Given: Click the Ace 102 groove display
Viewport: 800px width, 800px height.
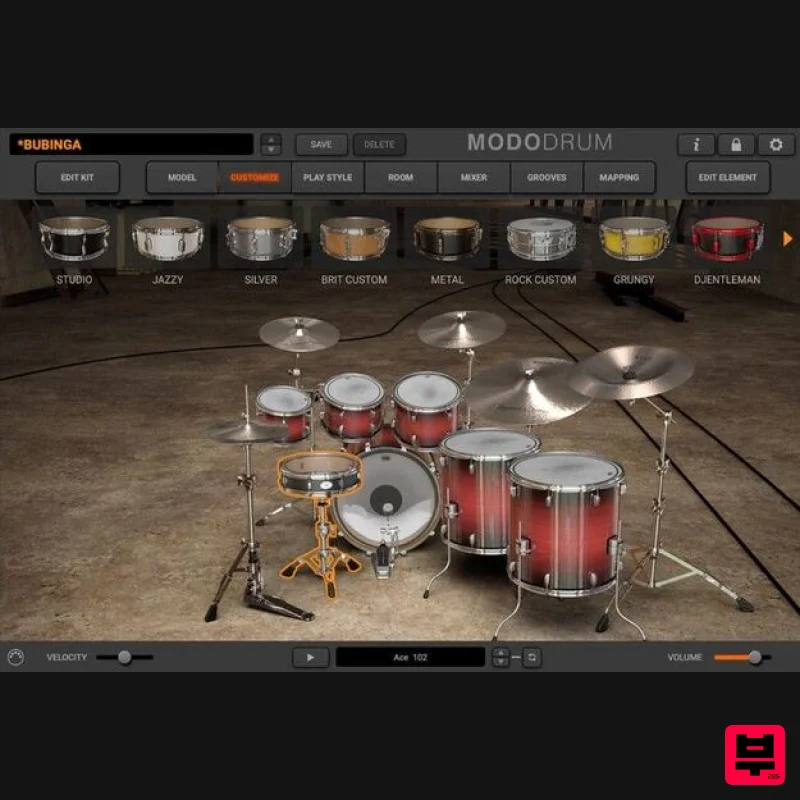Looking at the screenshot, I should [x=410, y=657].
